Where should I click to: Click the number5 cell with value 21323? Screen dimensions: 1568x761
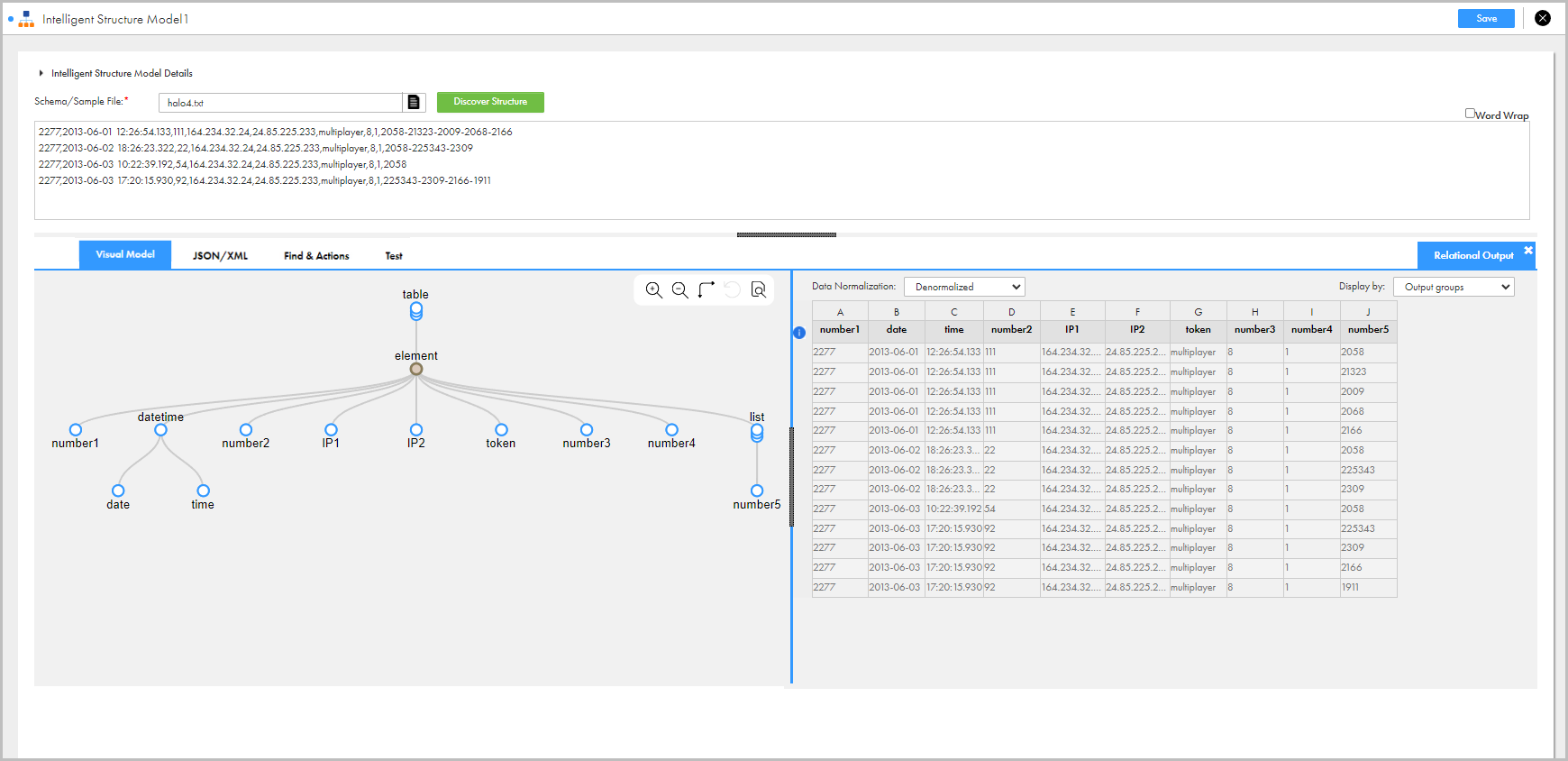(1369, 372)
